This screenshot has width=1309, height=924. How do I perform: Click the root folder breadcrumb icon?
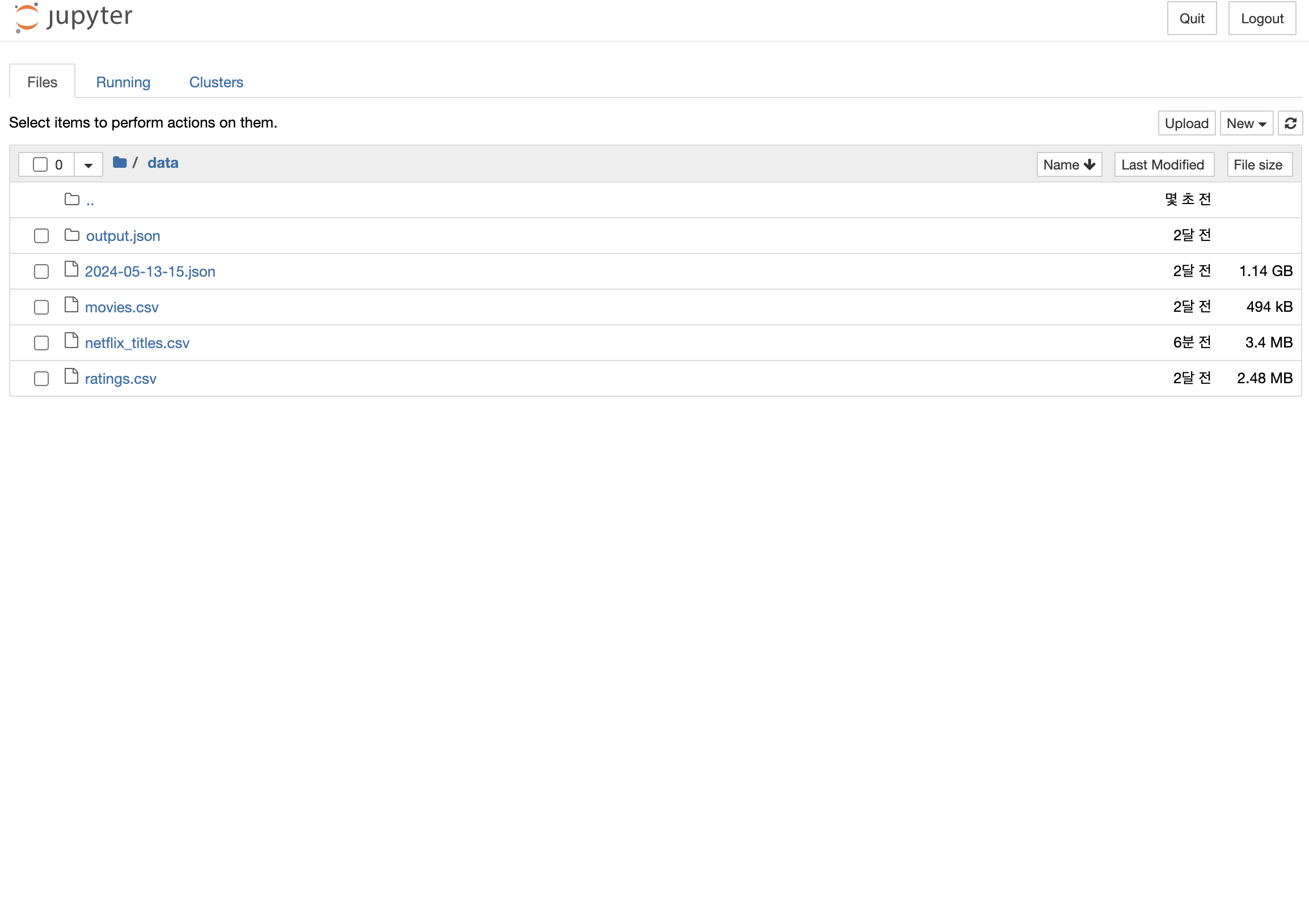pyautogui.click(x=119, y=162)
